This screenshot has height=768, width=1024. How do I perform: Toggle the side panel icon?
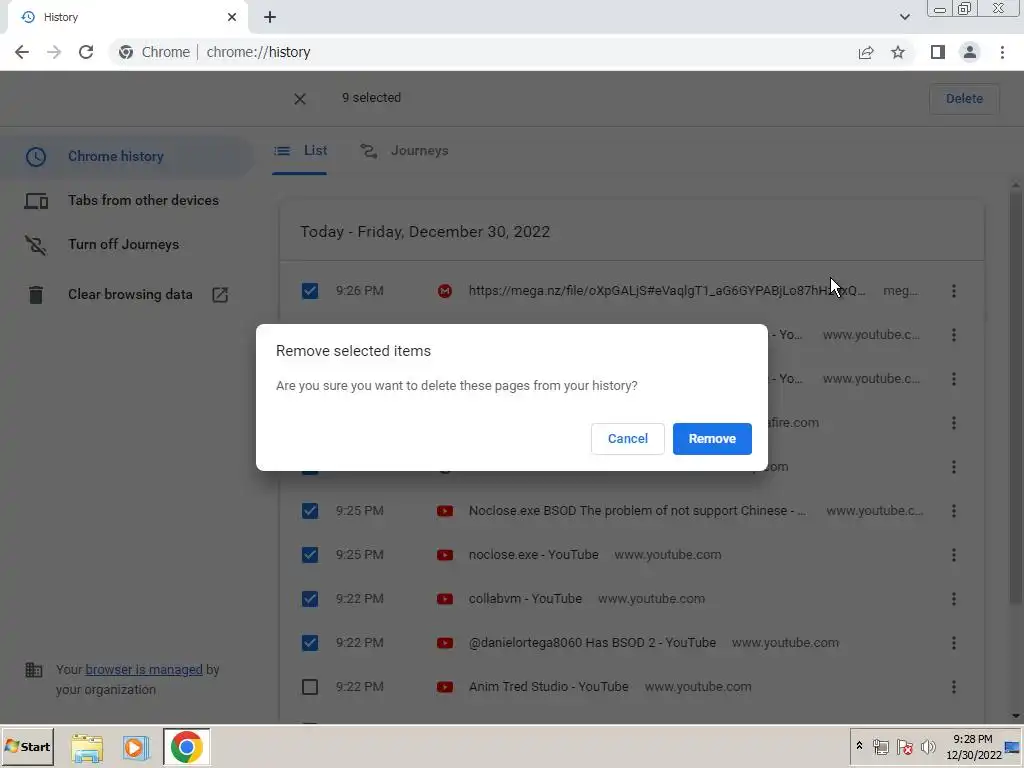938,52
